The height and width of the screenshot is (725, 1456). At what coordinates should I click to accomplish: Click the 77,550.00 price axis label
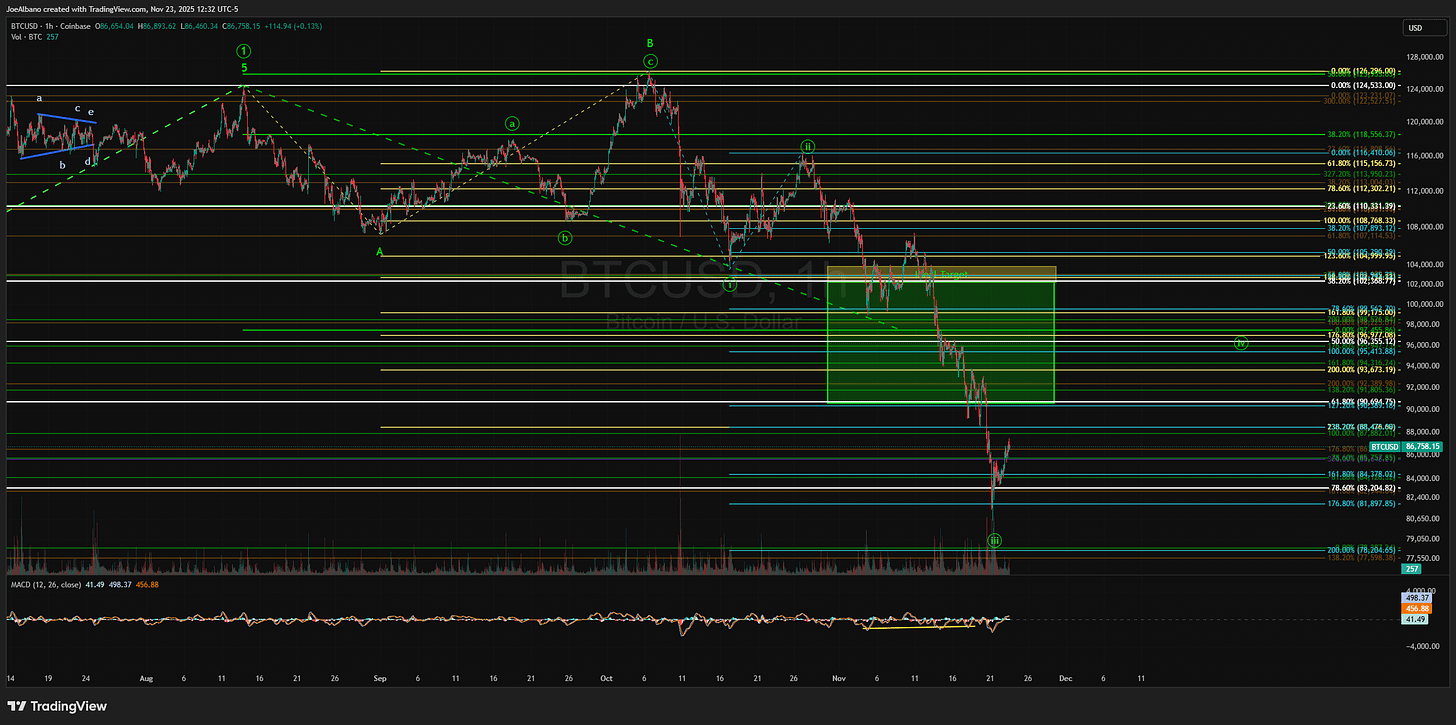1423,558
